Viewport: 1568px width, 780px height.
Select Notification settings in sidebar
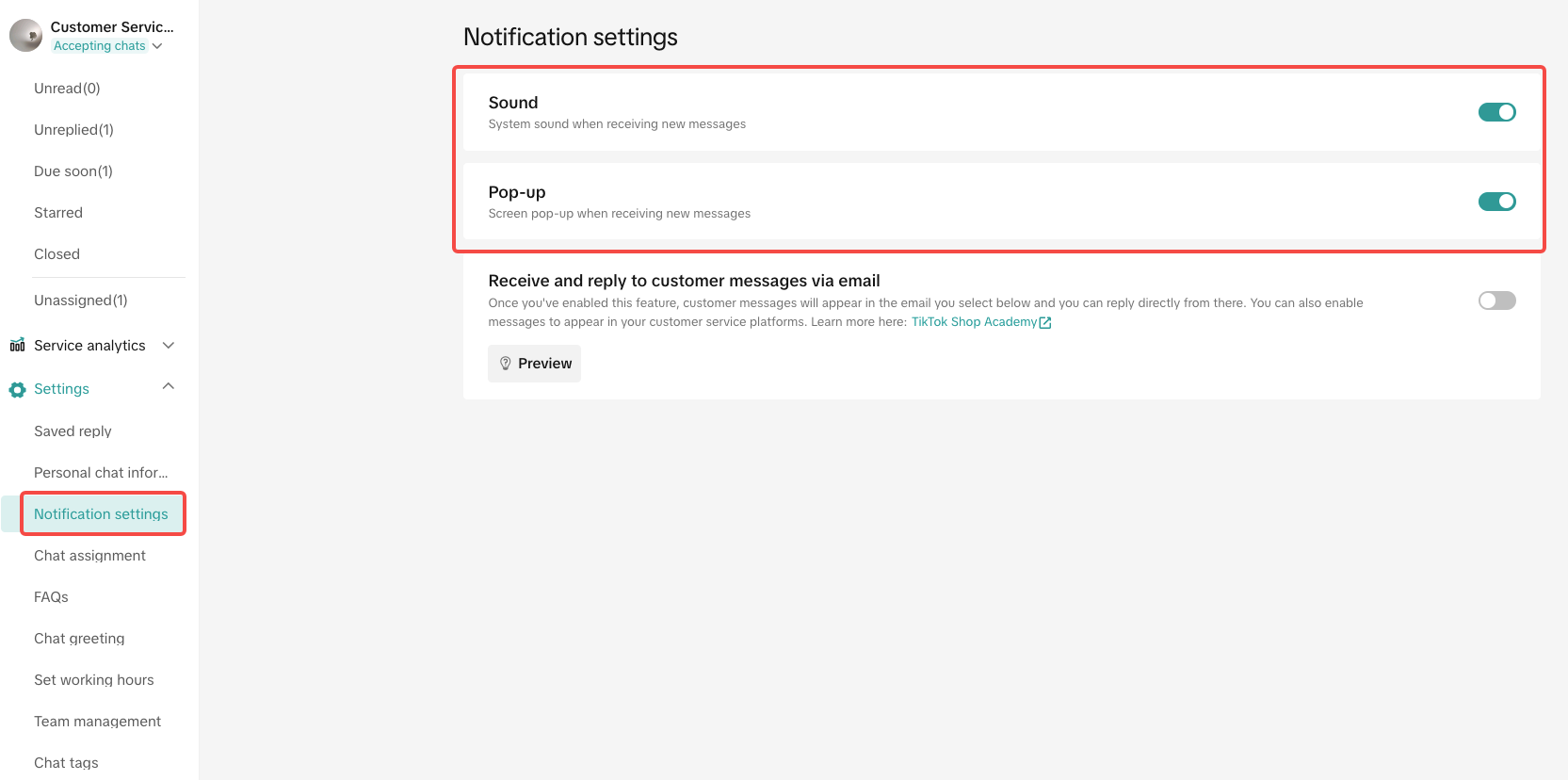(101, 514)
